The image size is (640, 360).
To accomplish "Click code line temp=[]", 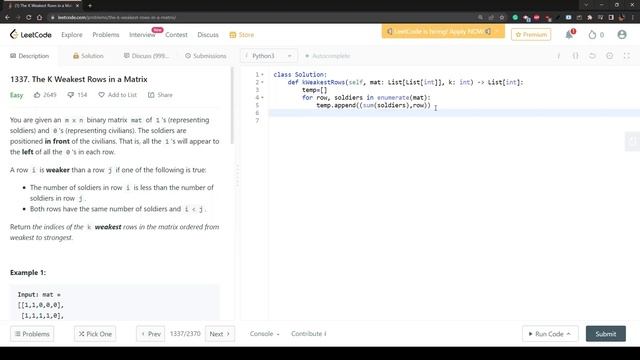I will point(315,90).
